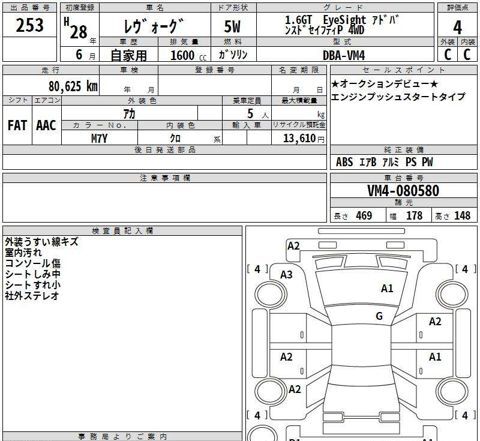
Task: Select the 後日発送部品 header label
Action: coord(165,150)
